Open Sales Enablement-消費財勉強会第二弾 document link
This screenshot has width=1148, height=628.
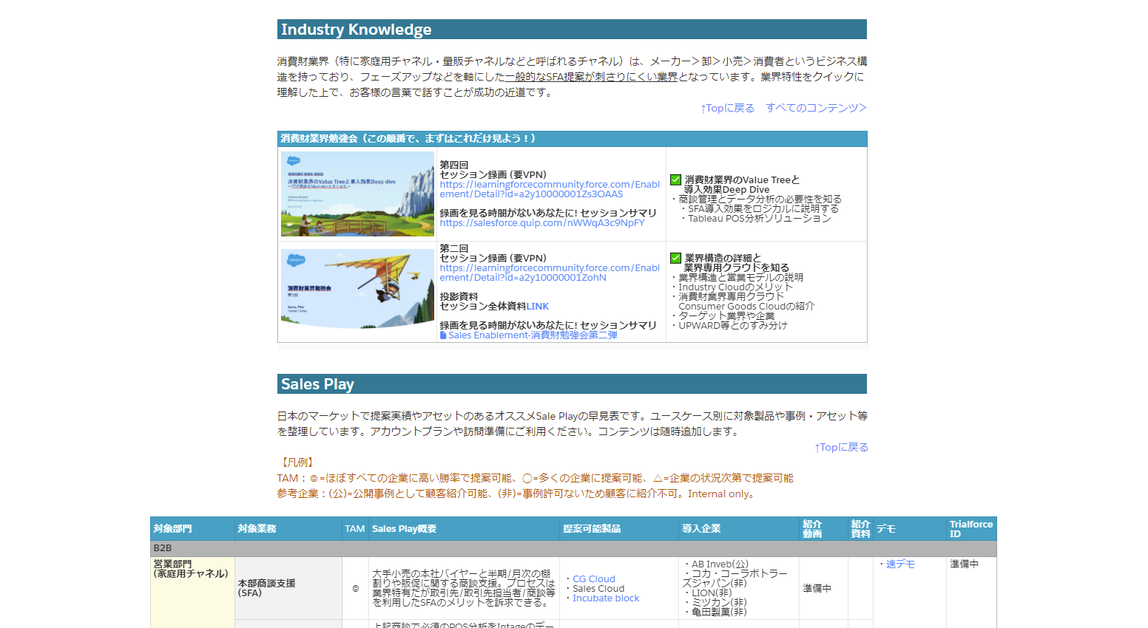[532, 335]
